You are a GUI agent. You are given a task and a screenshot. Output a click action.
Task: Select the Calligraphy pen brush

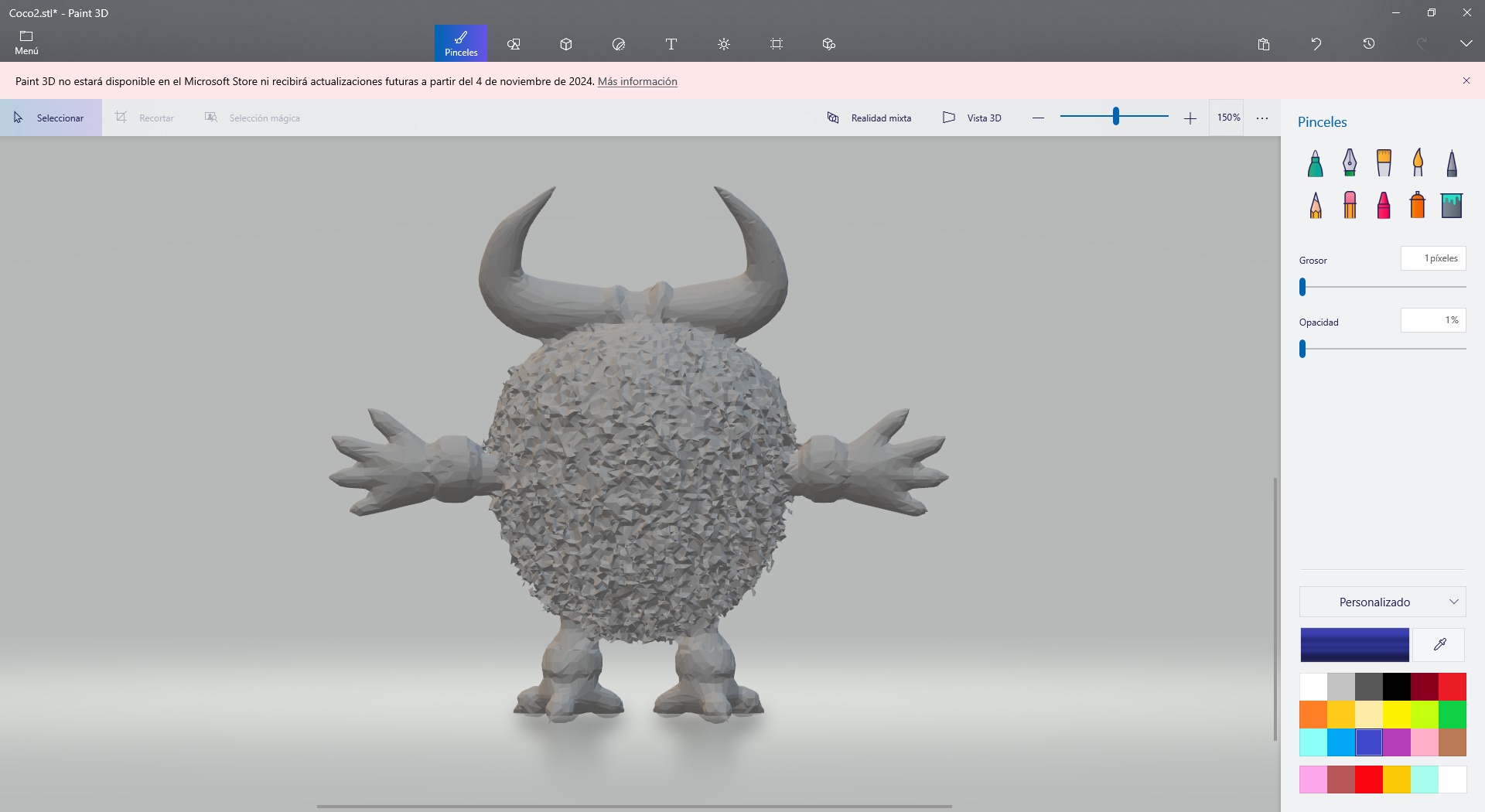pos(1350,163)
